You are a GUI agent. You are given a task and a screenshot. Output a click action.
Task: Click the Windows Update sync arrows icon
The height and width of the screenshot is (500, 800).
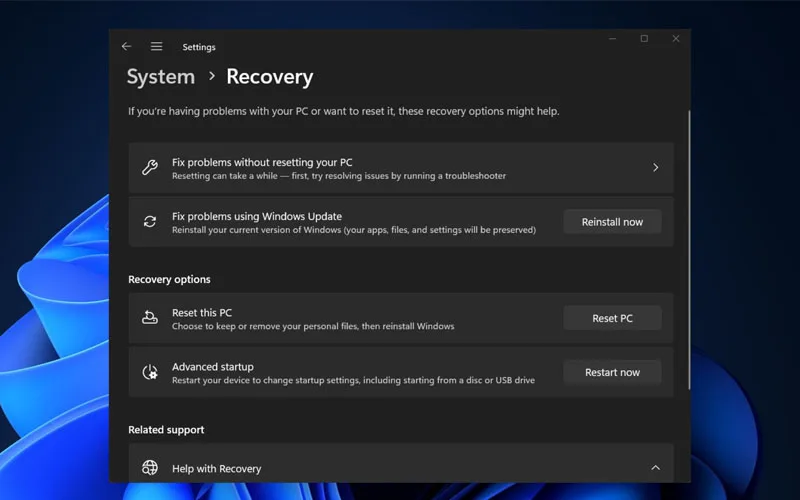coord(150,222)
